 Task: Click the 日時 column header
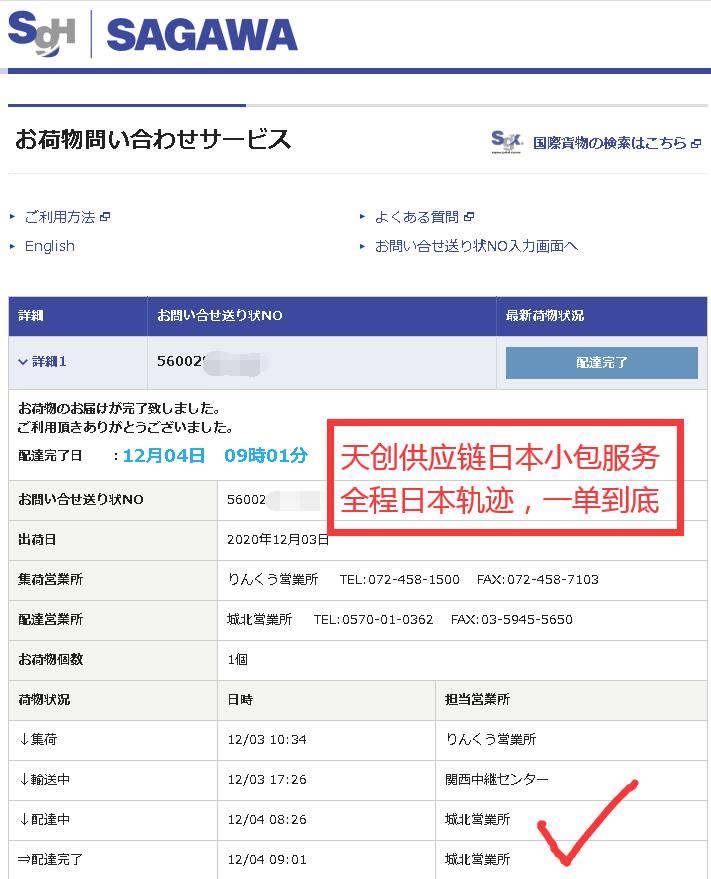coord(240,700)
